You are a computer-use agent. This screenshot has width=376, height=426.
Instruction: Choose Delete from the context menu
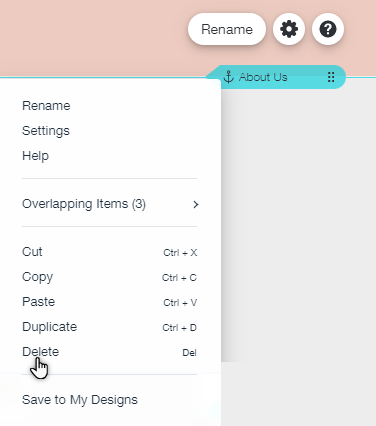coord(109,352)
